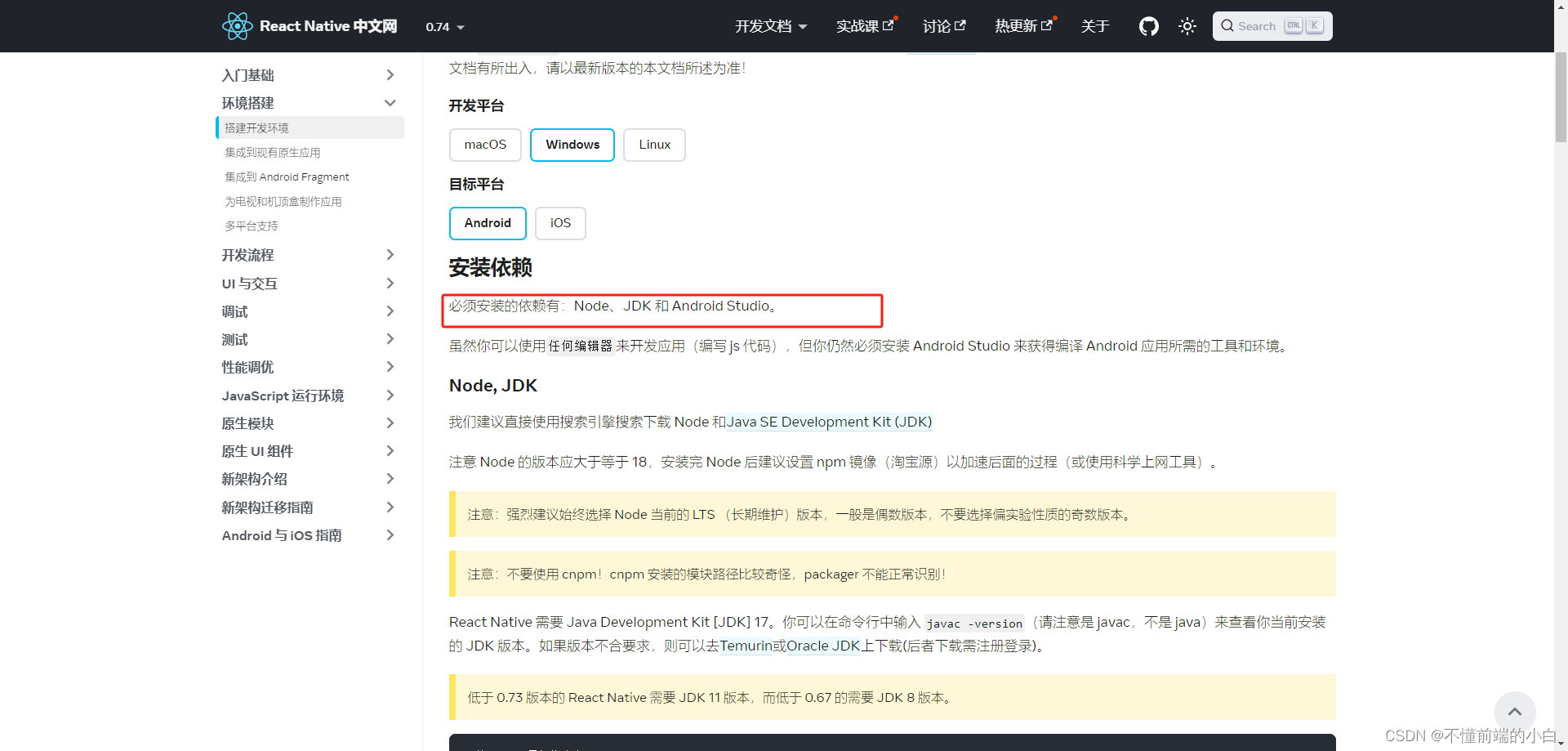Click the javac -version code snippet
Viewport: 1568px width, 751px height.
974,624
